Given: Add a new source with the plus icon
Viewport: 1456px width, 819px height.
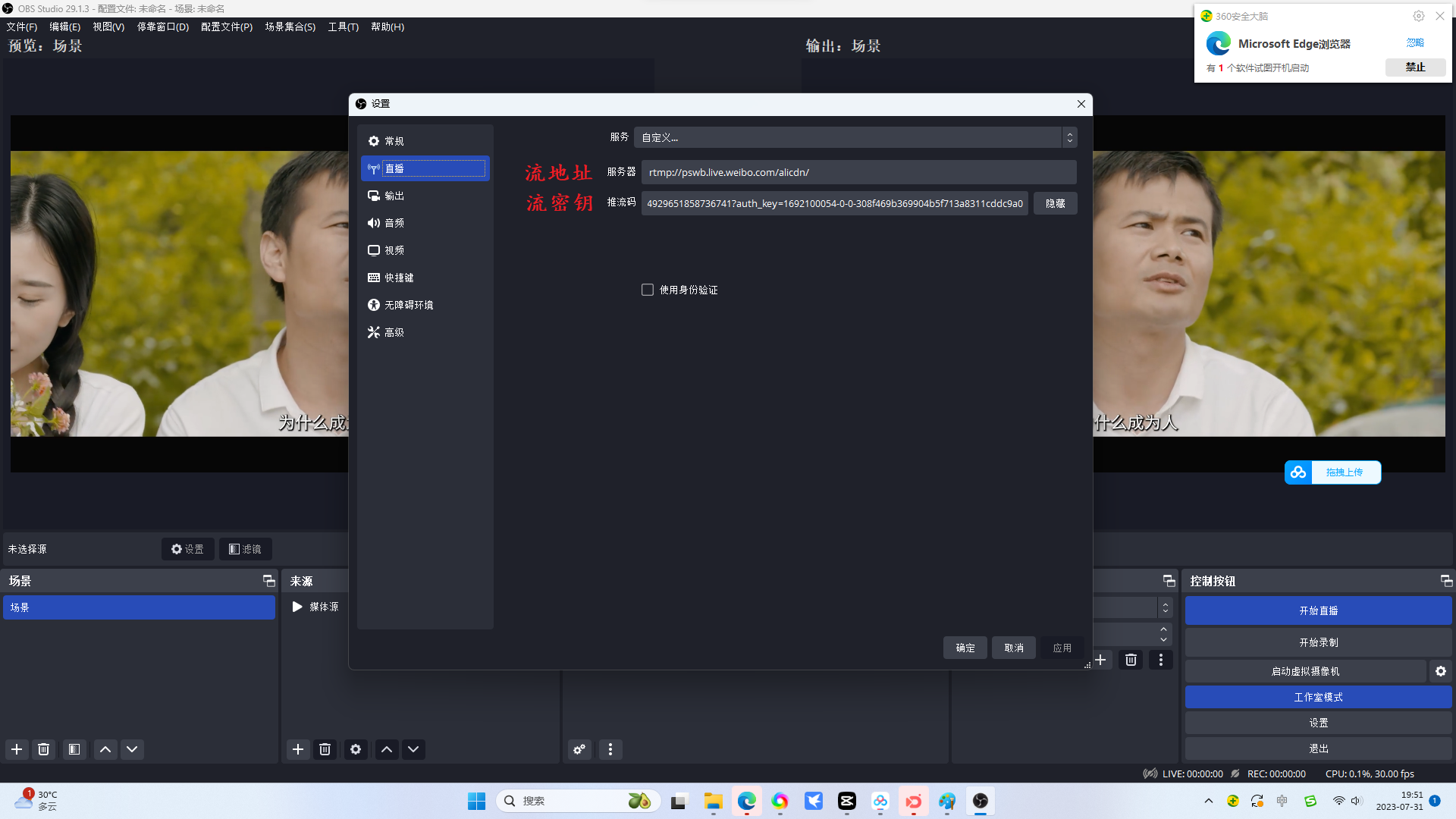Looking at the screenshot, I should [x=297, y=749].
